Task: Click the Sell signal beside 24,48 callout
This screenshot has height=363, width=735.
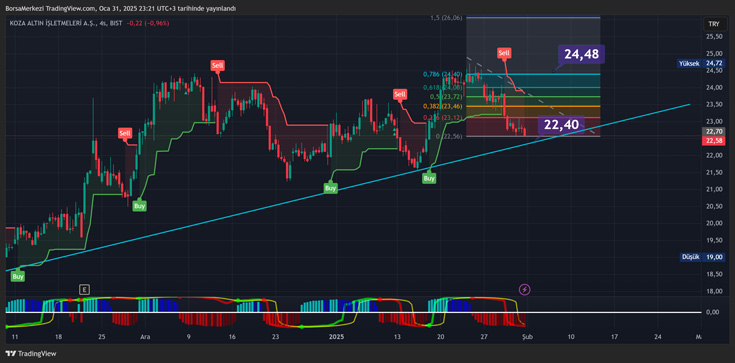Action: [504, 53]
